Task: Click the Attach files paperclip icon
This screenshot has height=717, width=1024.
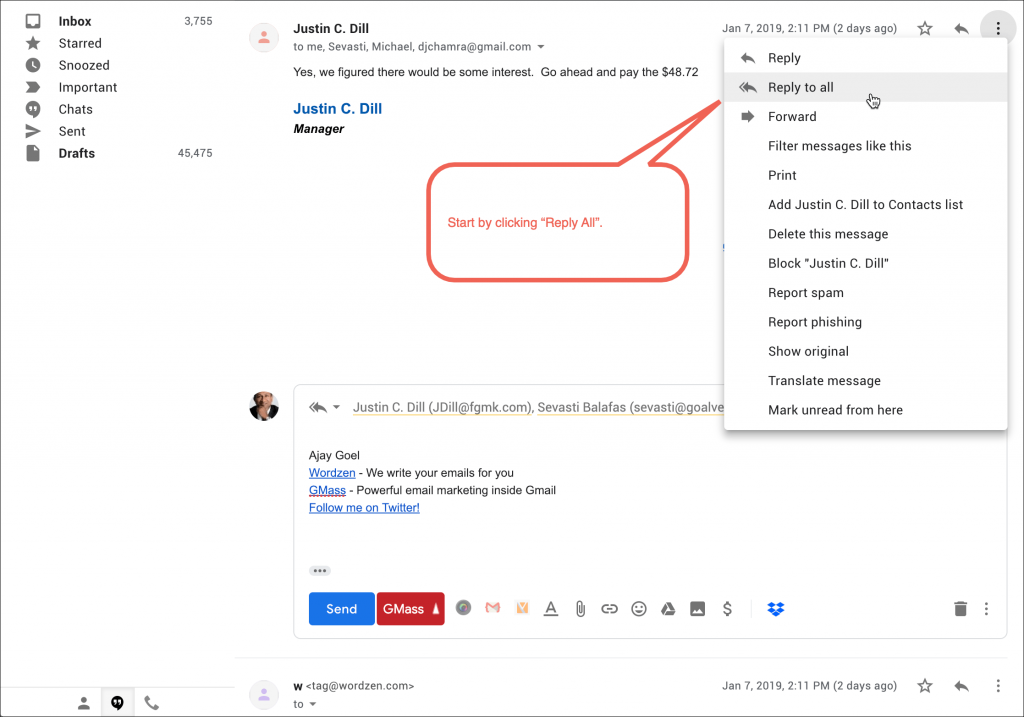Action: pos(579,608)
